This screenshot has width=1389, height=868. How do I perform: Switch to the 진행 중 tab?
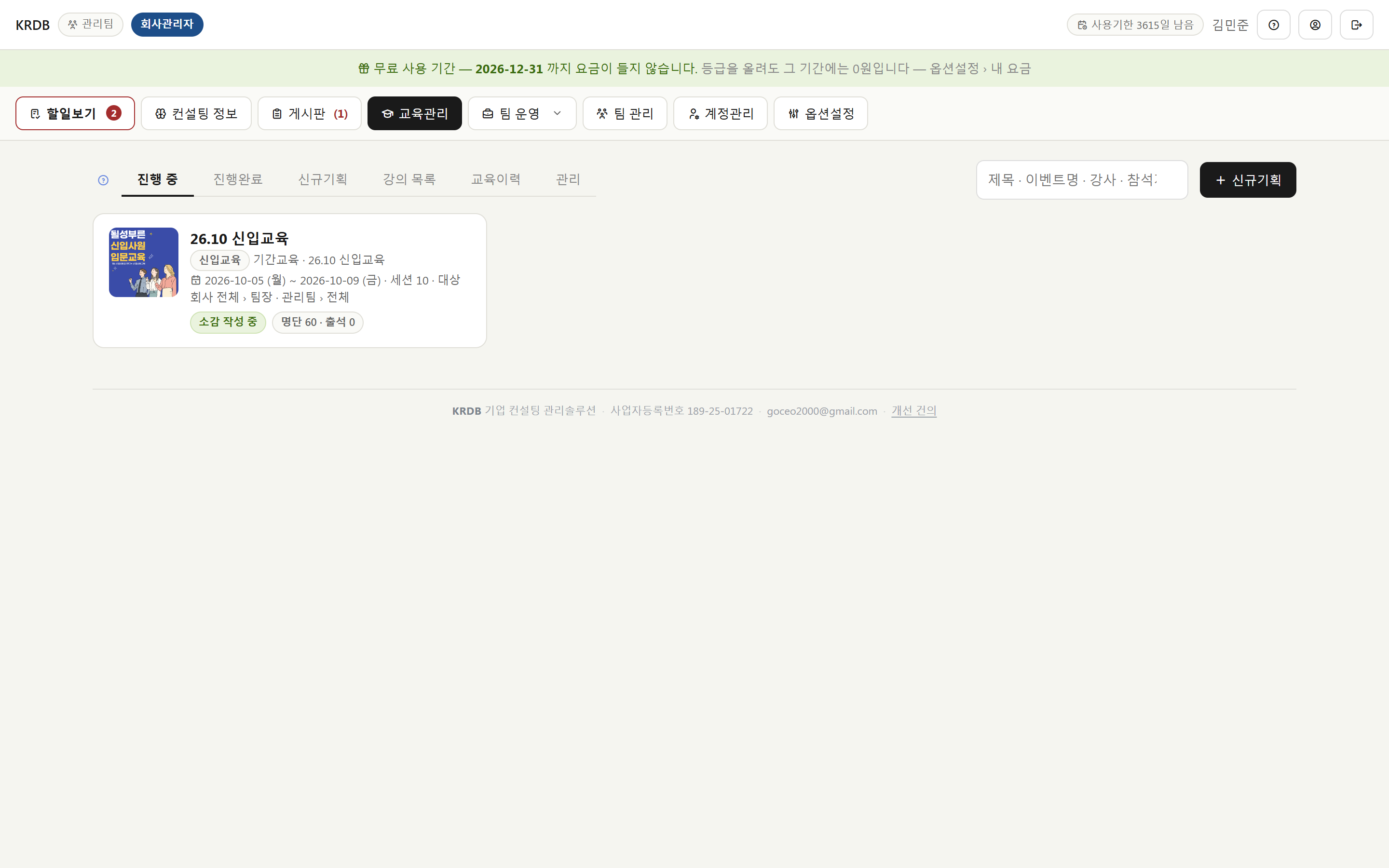[x=157, y=179]
